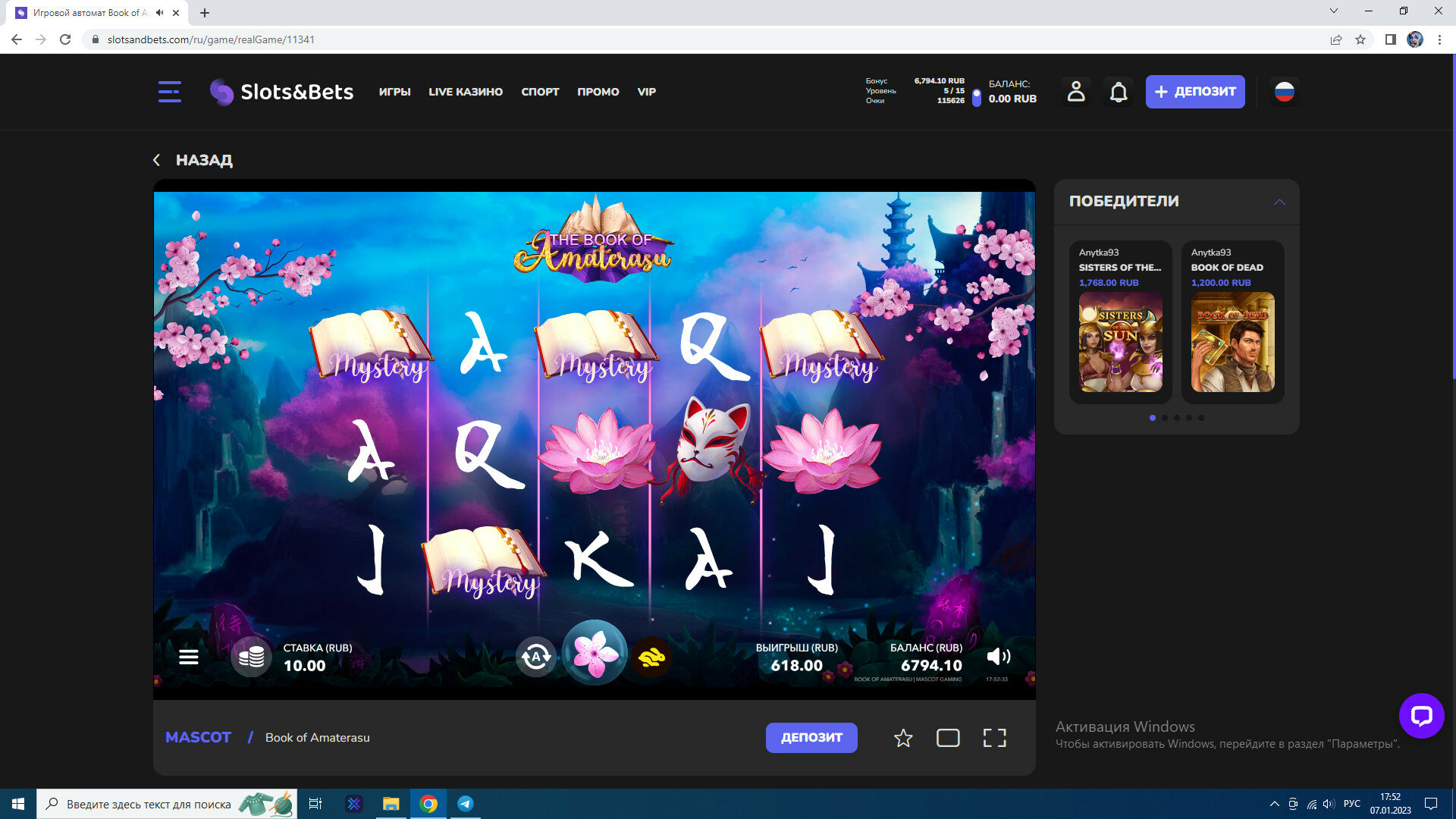
Task: Open the LIVE КАЗИНО menu
Action: point(466,92)
